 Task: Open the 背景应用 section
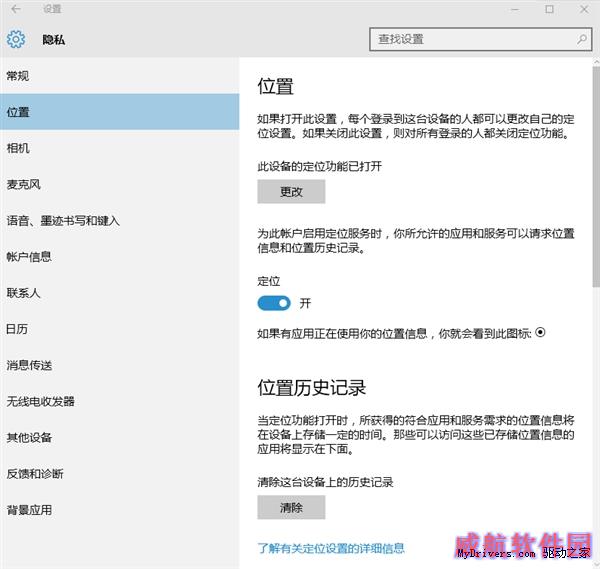119,510
